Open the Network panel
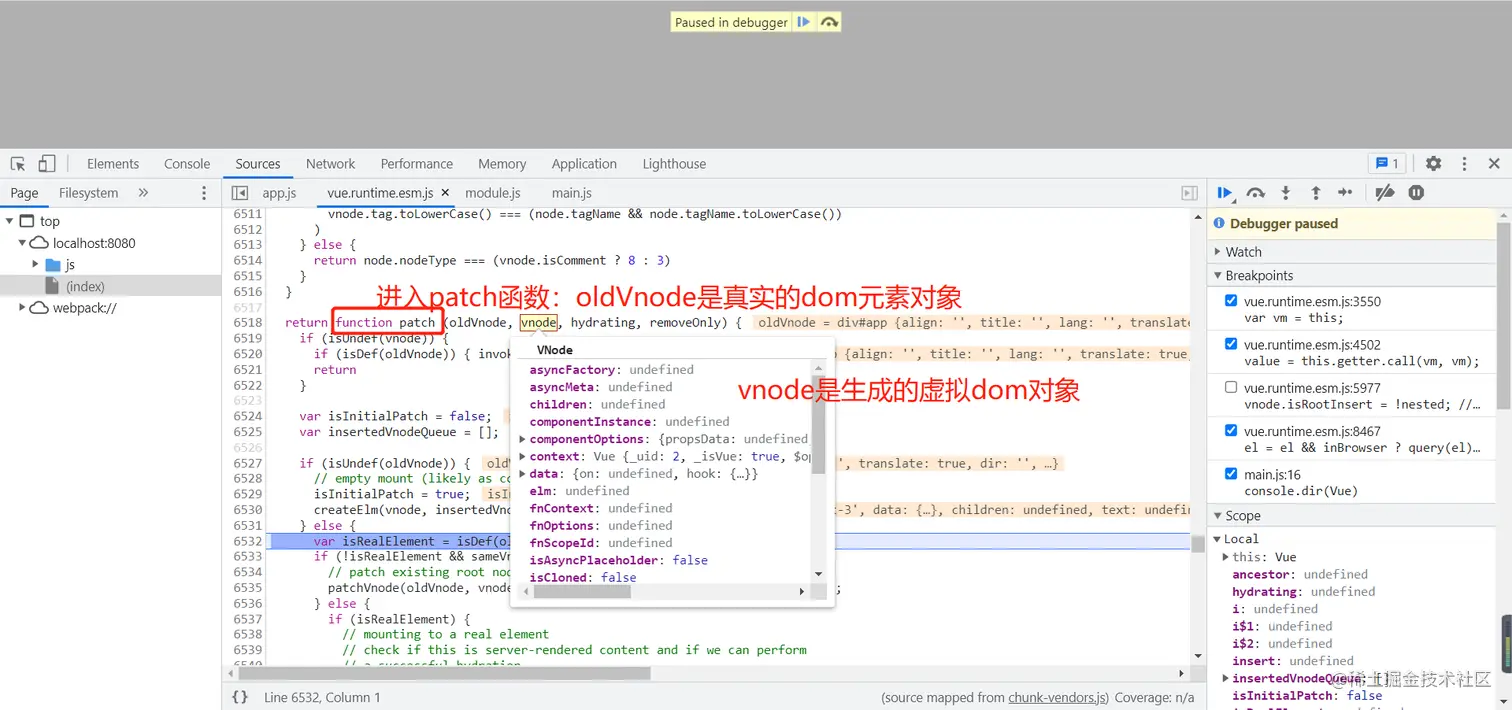The image size is (1512, 710). [331, 164]
